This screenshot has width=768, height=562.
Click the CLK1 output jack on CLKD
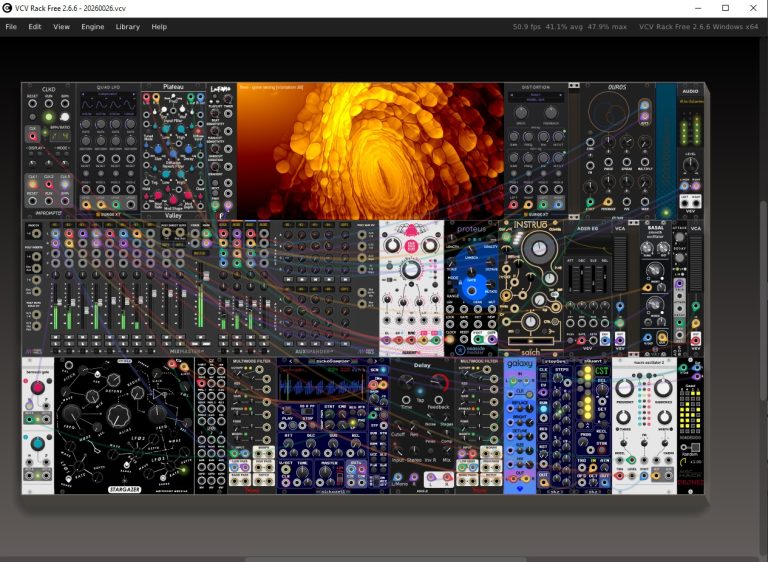pyautogui.click(x=32, y=184)
